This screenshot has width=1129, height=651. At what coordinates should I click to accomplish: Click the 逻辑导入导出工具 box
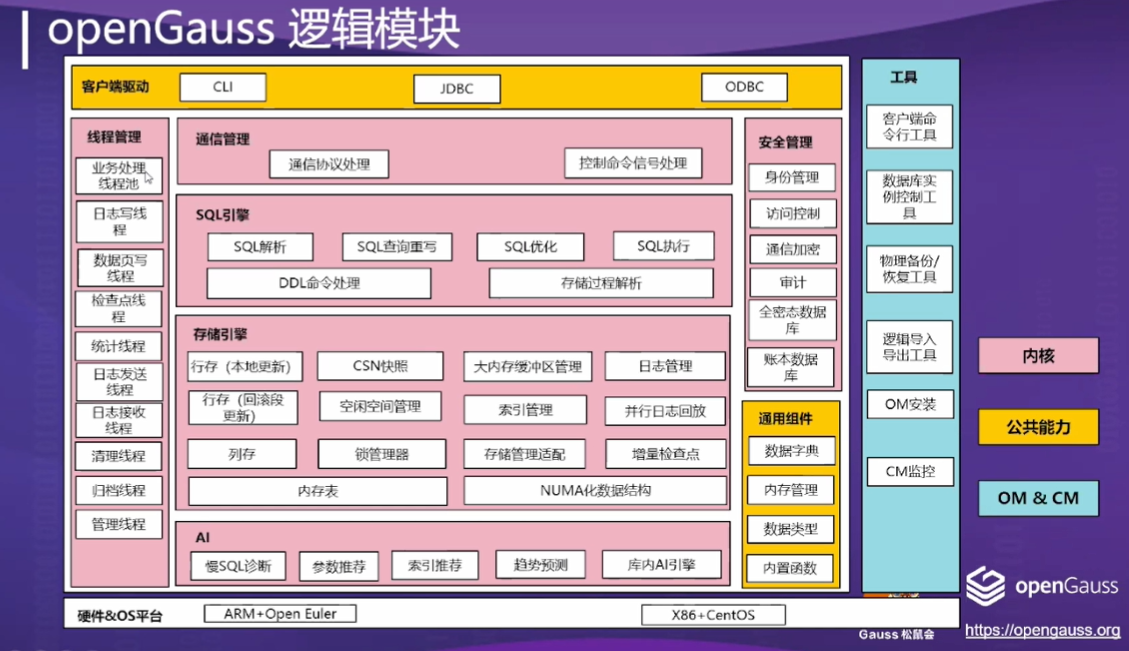pyautogui.click(x=909, y=347)
